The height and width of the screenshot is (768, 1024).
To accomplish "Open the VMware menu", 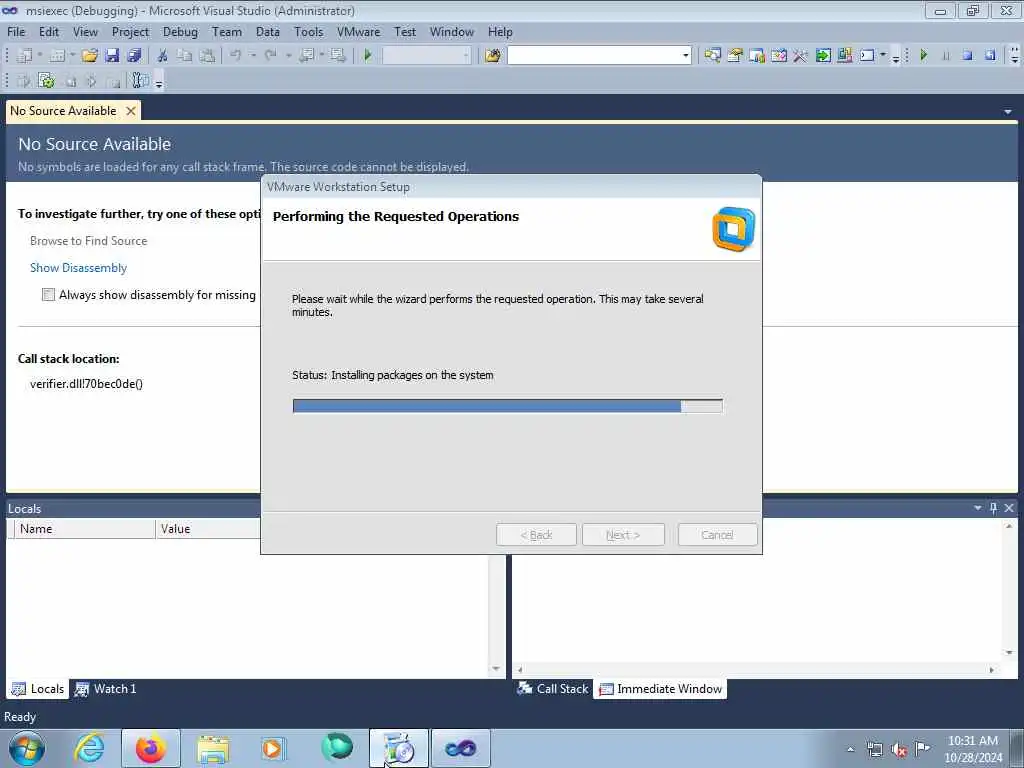I will coord(358,32).
